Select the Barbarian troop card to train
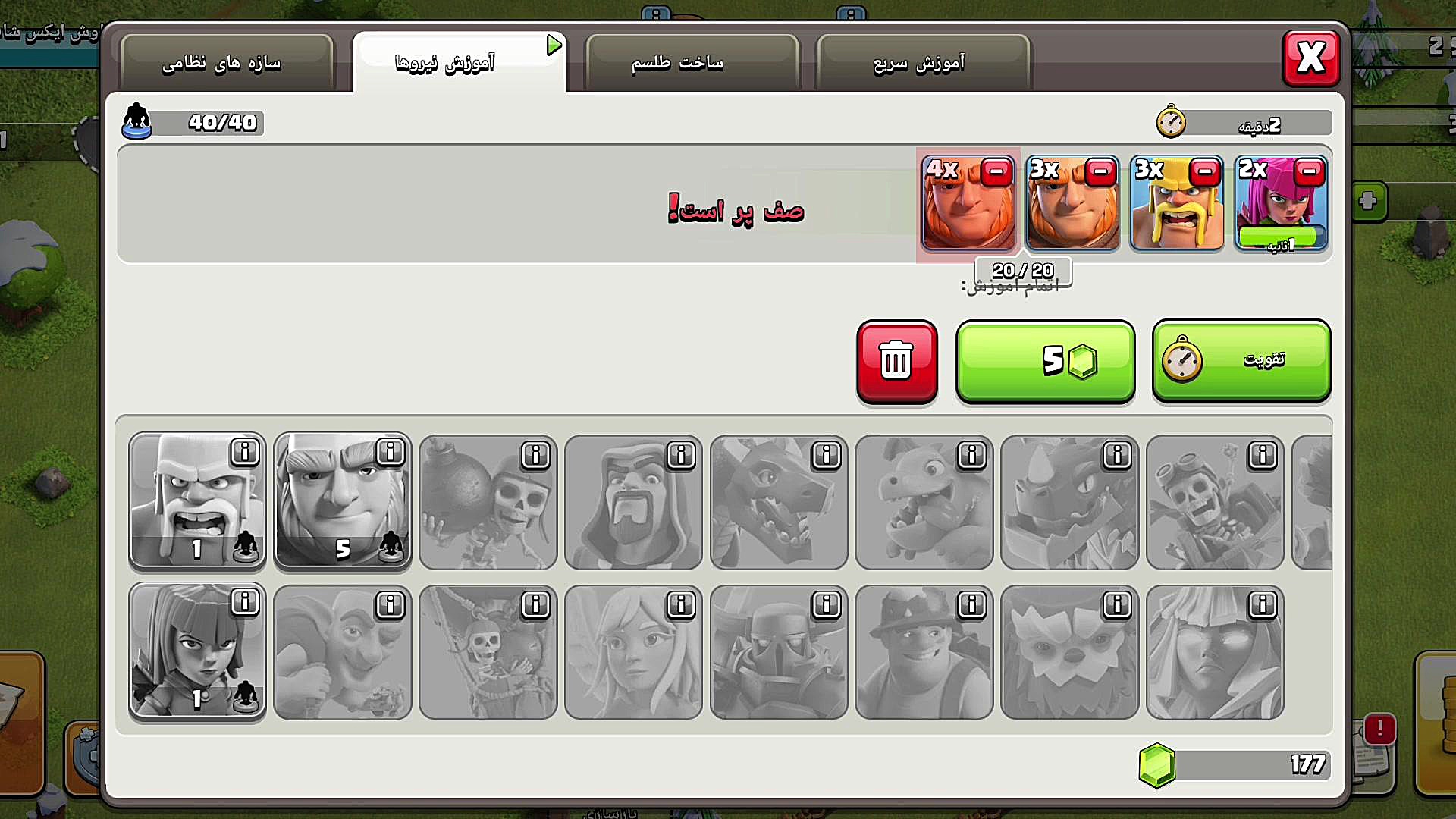 pos(197,501)
